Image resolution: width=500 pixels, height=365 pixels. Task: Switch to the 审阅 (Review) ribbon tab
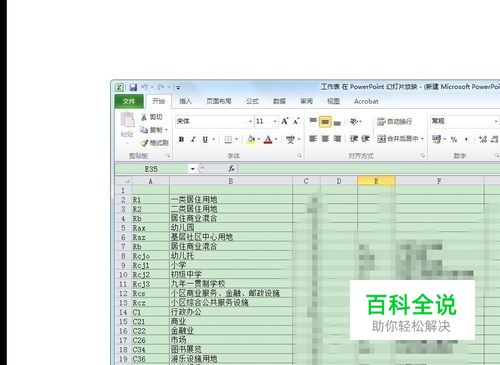(306, 101)
